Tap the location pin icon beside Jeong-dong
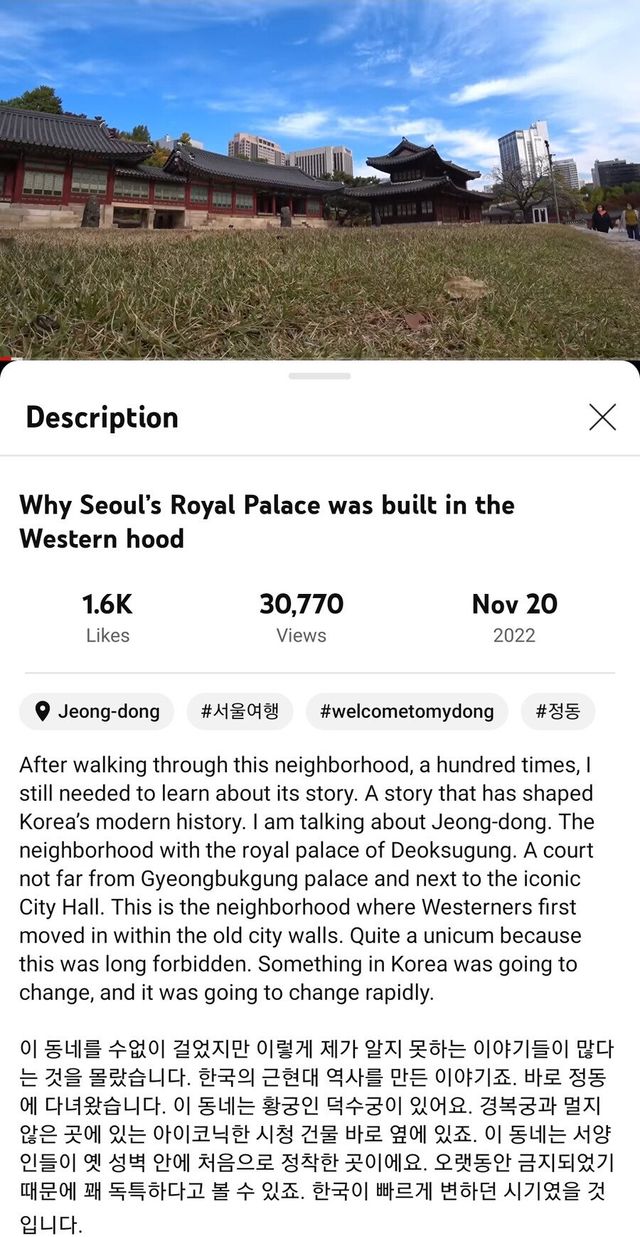 click(42, 711)
